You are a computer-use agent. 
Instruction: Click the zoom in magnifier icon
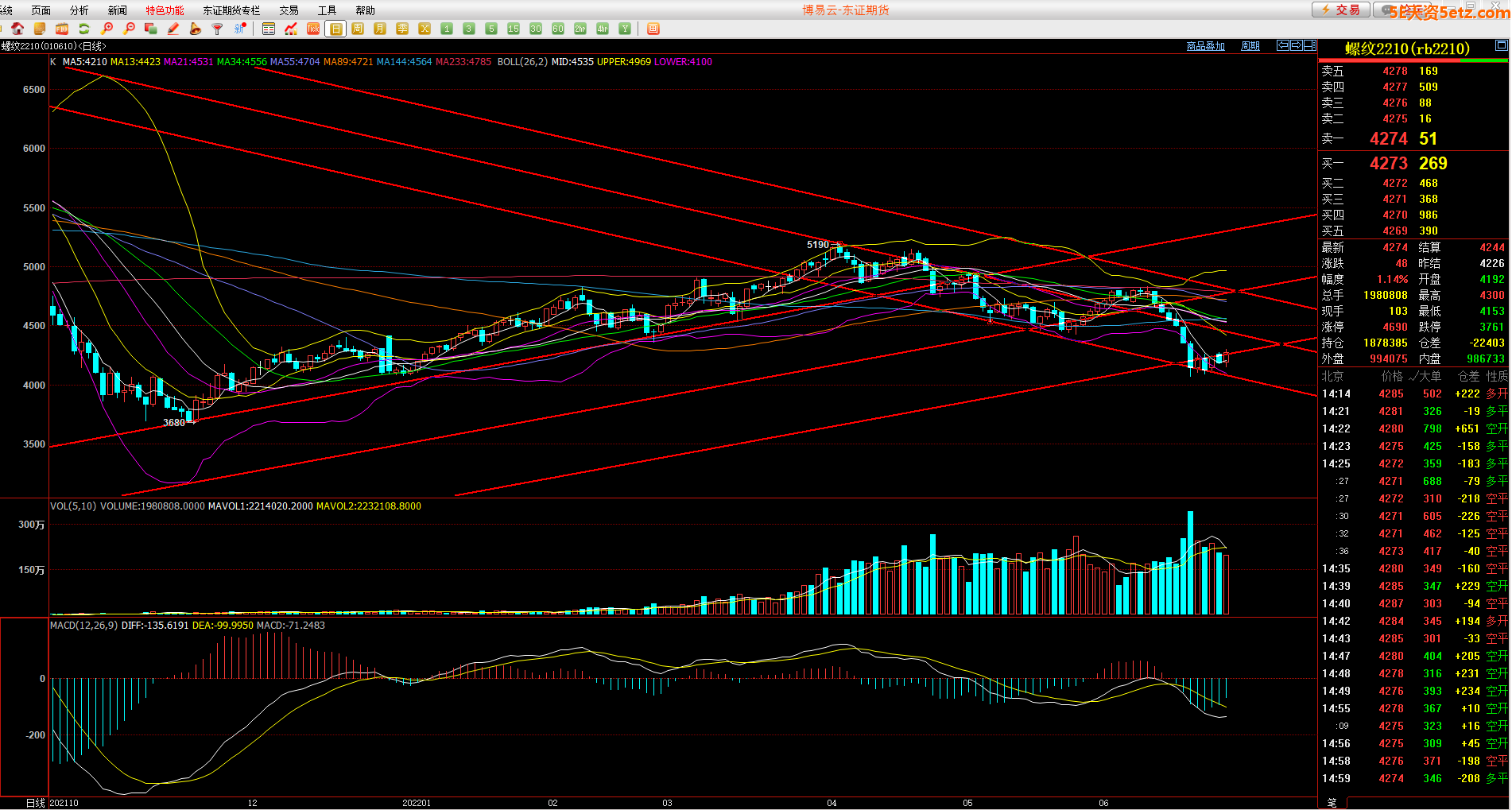click(x=107, y=29)
